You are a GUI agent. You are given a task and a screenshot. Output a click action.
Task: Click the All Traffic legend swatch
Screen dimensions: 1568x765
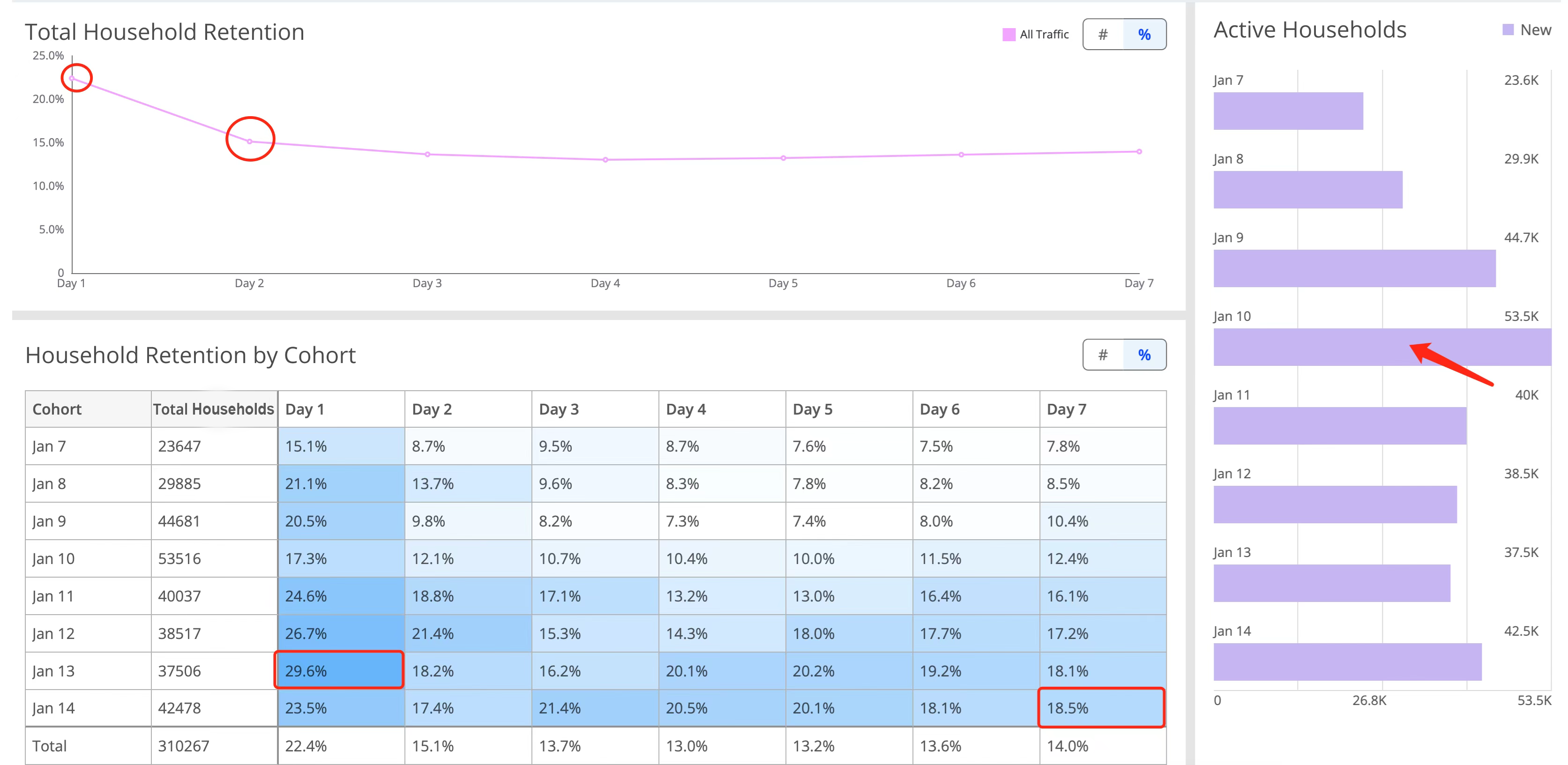(x=1008, y=35)
